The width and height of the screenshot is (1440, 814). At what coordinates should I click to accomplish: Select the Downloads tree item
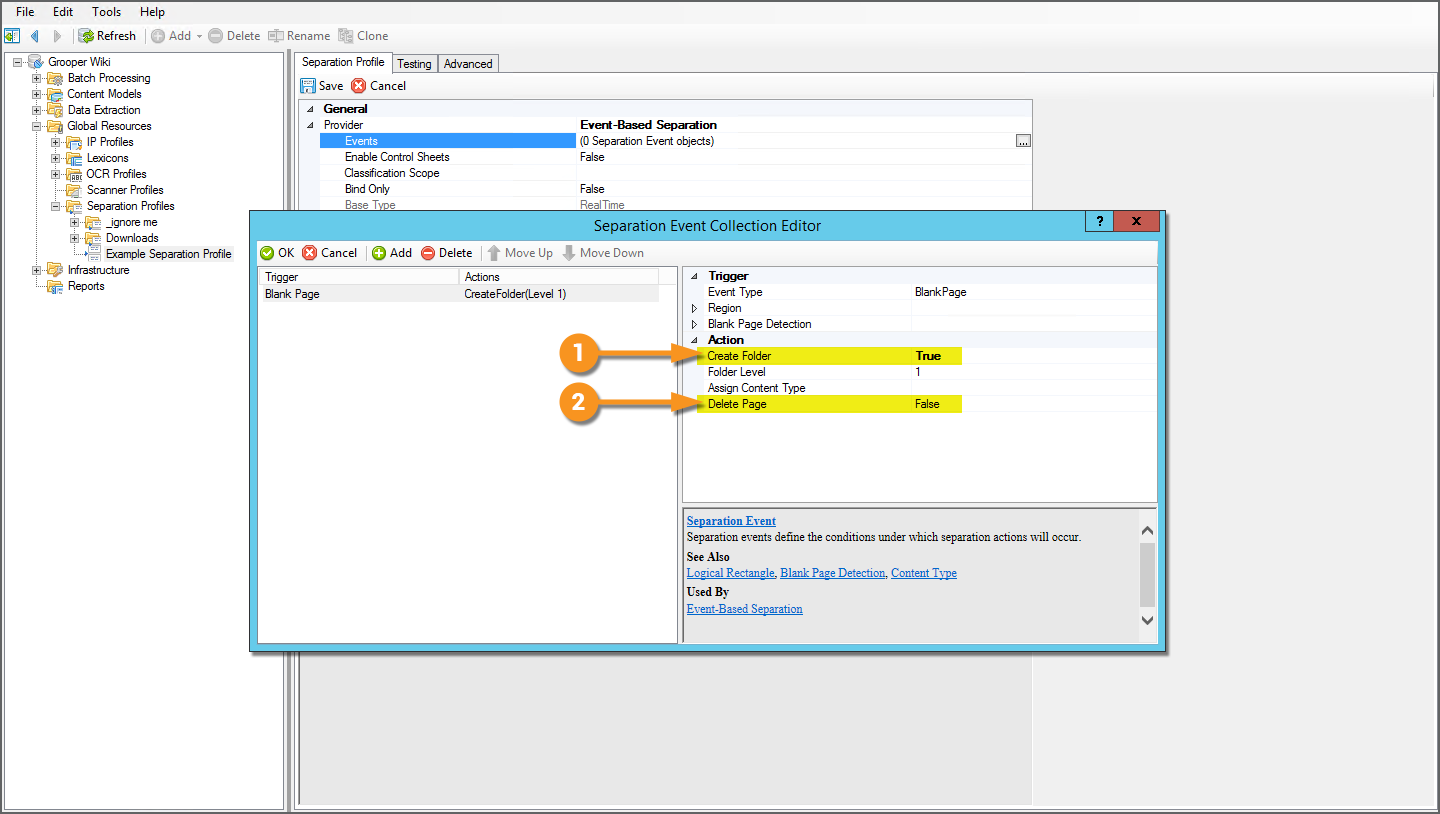(x=132, y=238)
